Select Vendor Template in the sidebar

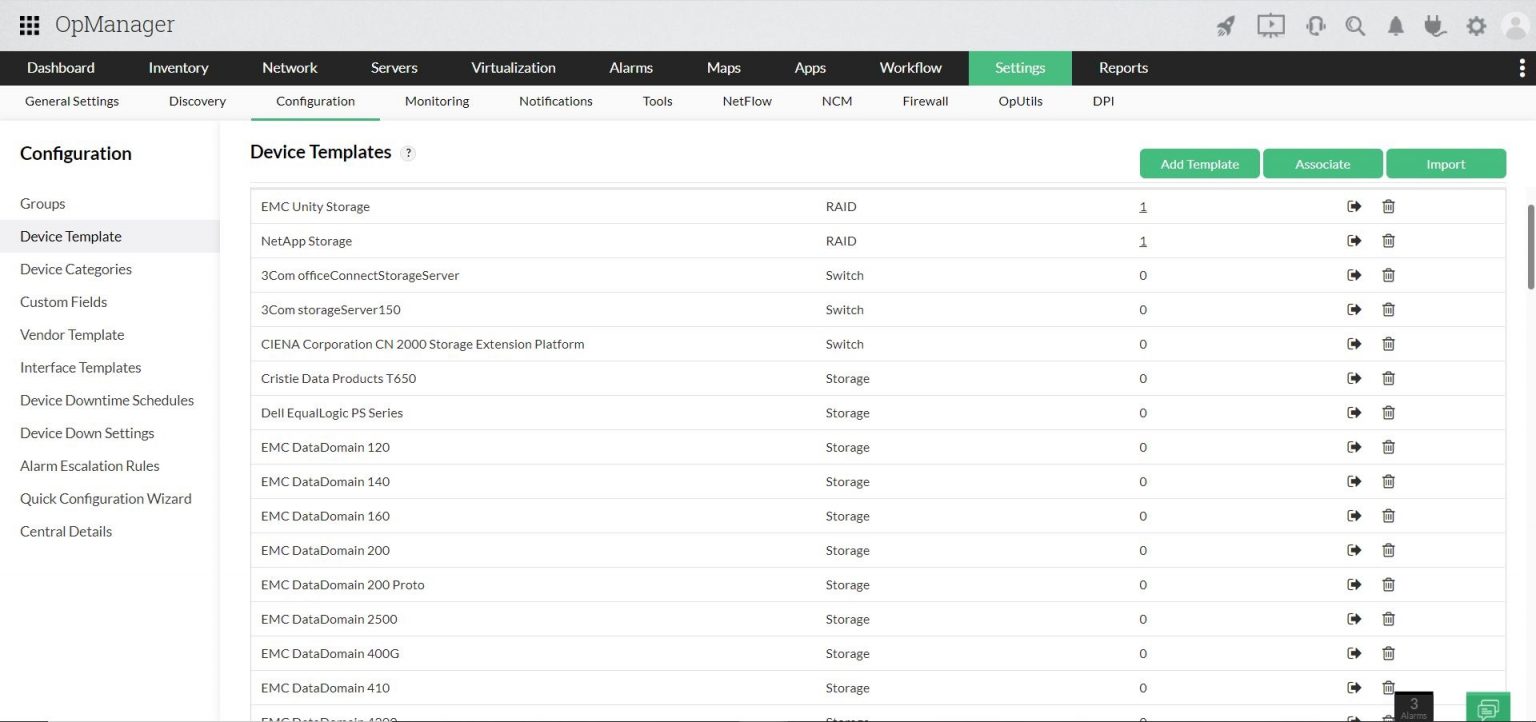tap(72, 335)
